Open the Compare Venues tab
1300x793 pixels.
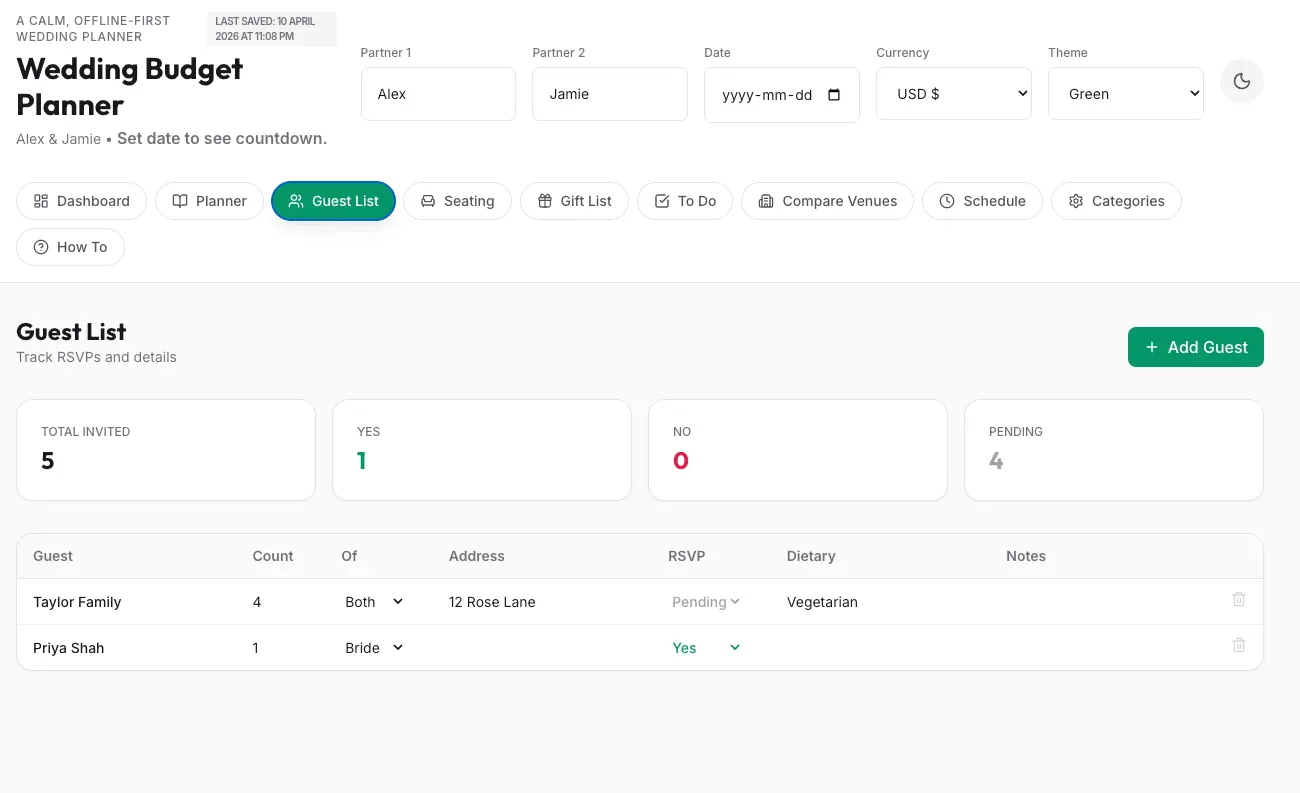827,201
